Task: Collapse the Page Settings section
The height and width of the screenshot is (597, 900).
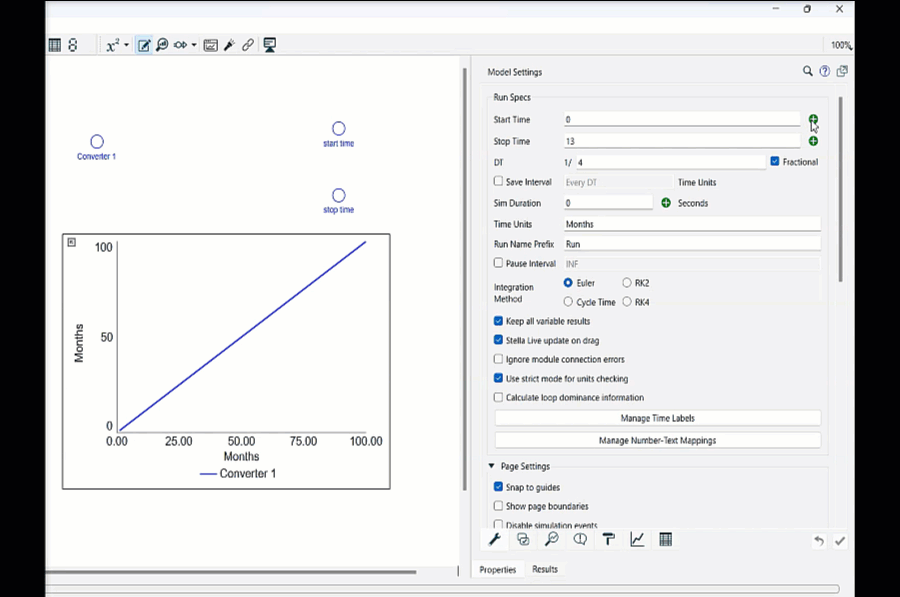Action: point(492,466)
